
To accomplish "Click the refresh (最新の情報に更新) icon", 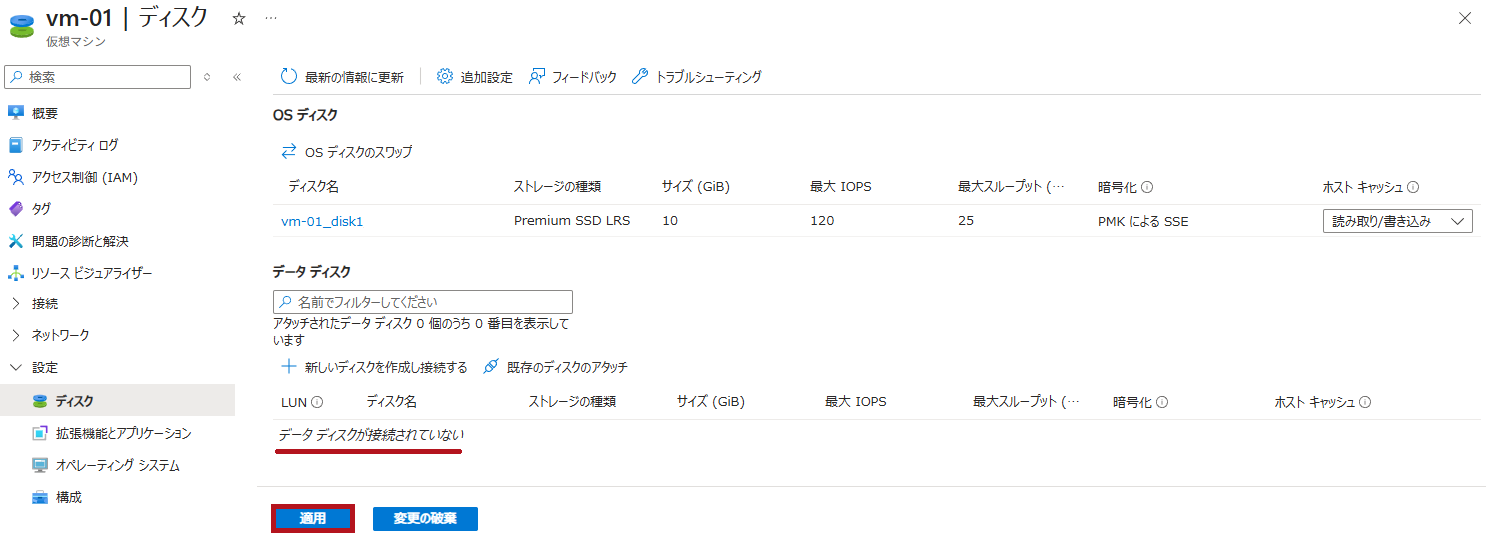I will pos(289,77).
